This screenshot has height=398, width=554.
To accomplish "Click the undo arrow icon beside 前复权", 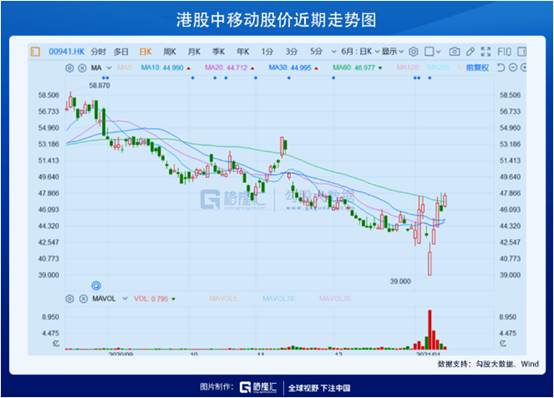I will pos(501,67).
